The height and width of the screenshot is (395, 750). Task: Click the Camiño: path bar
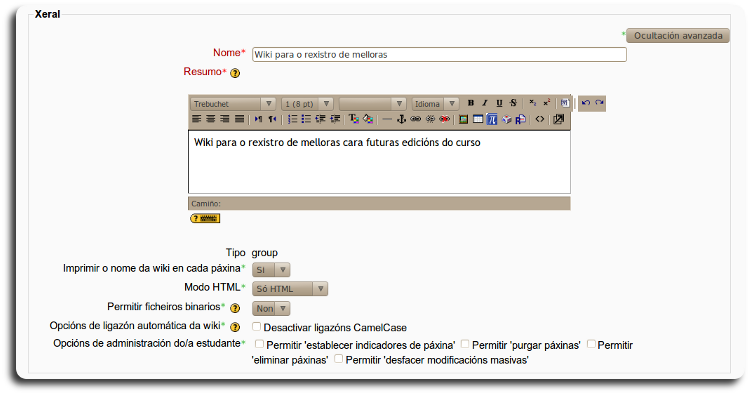pos(379,204)
